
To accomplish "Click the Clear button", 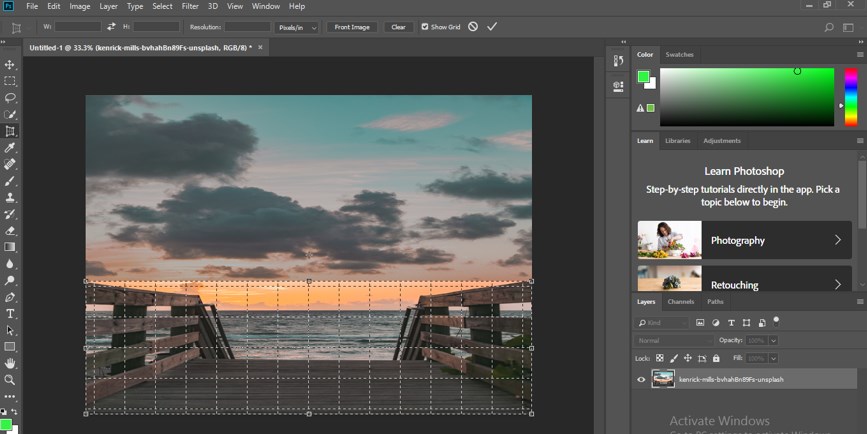I will point(399,27).
